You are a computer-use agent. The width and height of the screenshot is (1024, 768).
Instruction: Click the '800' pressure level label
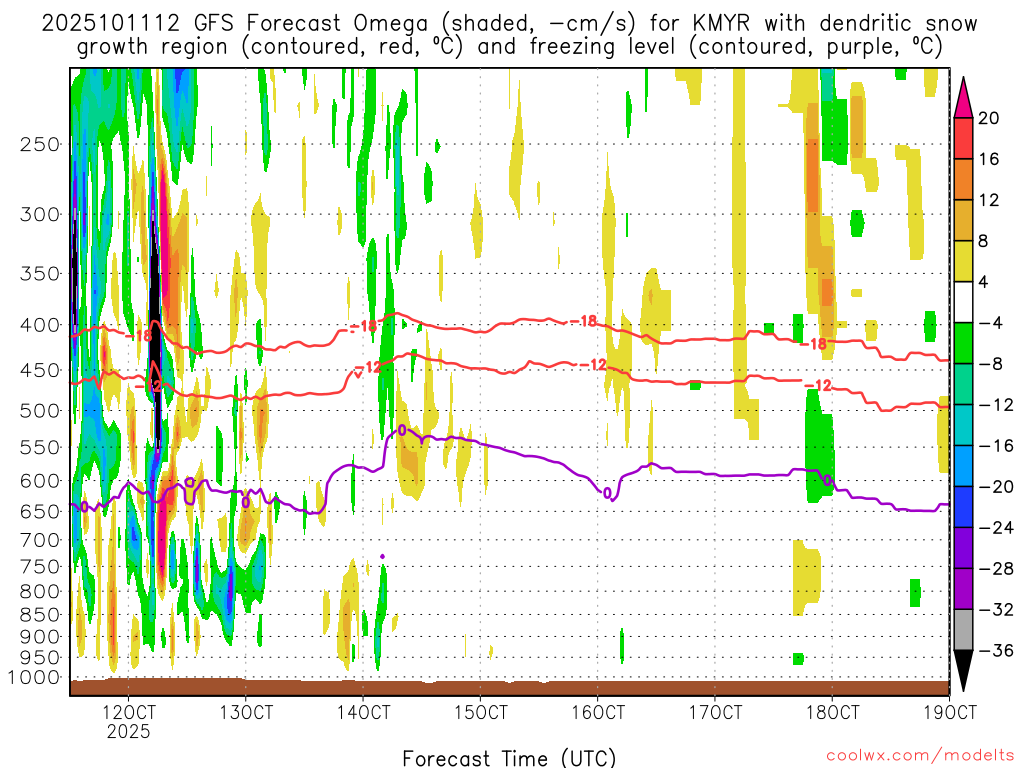tap(40, 592)
